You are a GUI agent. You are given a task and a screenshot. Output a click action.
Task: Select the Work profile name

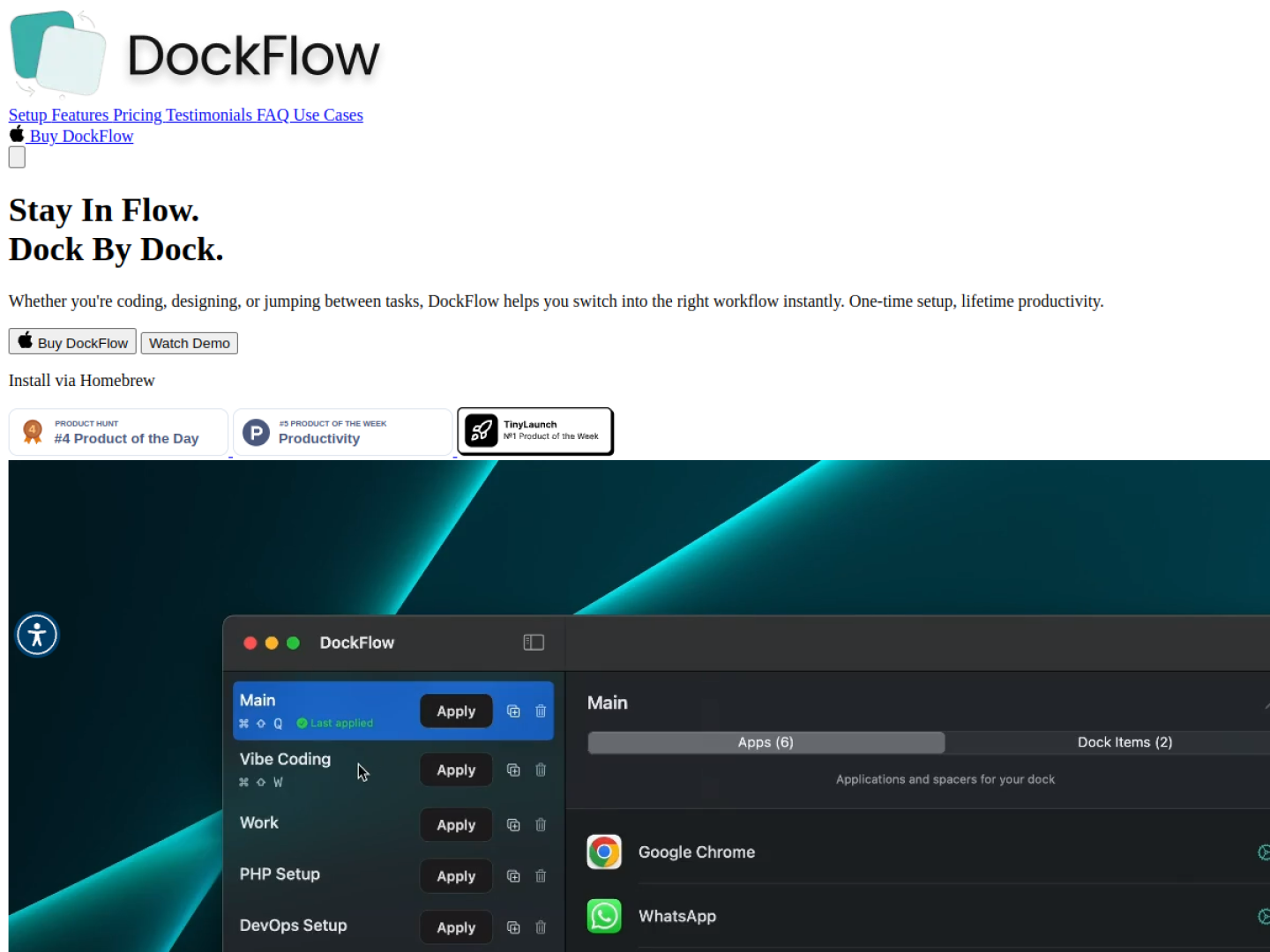(259, 822)
